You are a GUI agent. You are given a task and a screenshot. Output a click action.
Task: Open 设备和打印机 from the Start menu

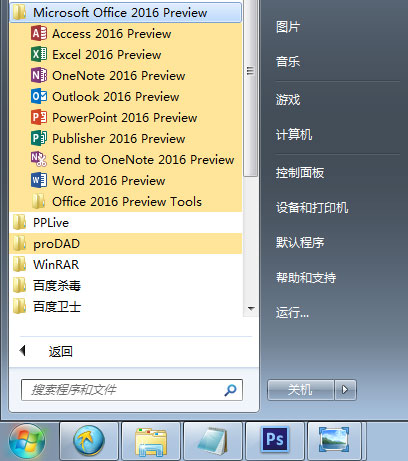click(x=312, y=208)
